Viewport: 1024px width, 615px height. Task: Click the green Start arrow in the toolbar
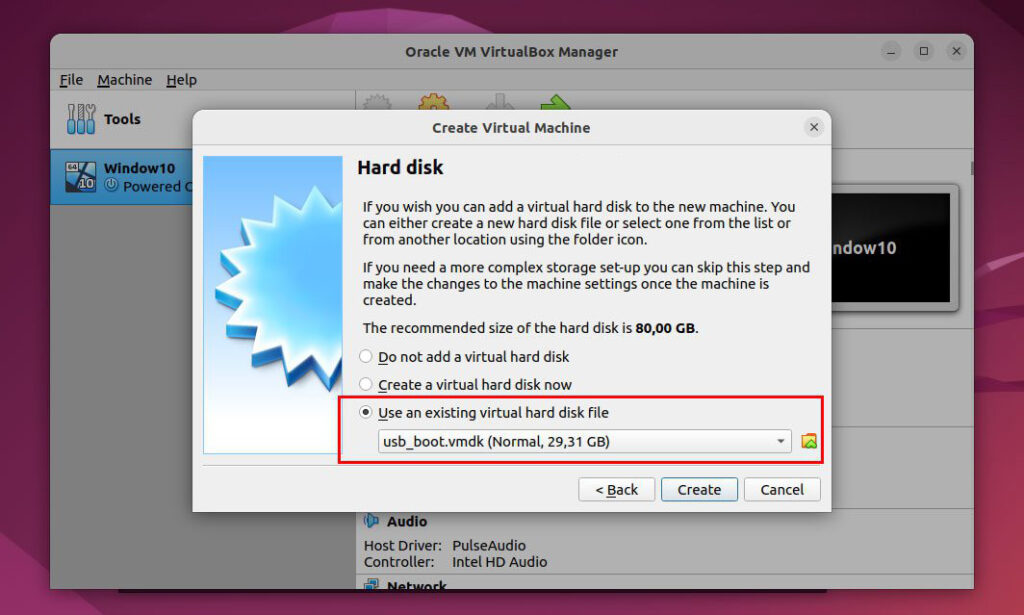(x=557, y=104)
